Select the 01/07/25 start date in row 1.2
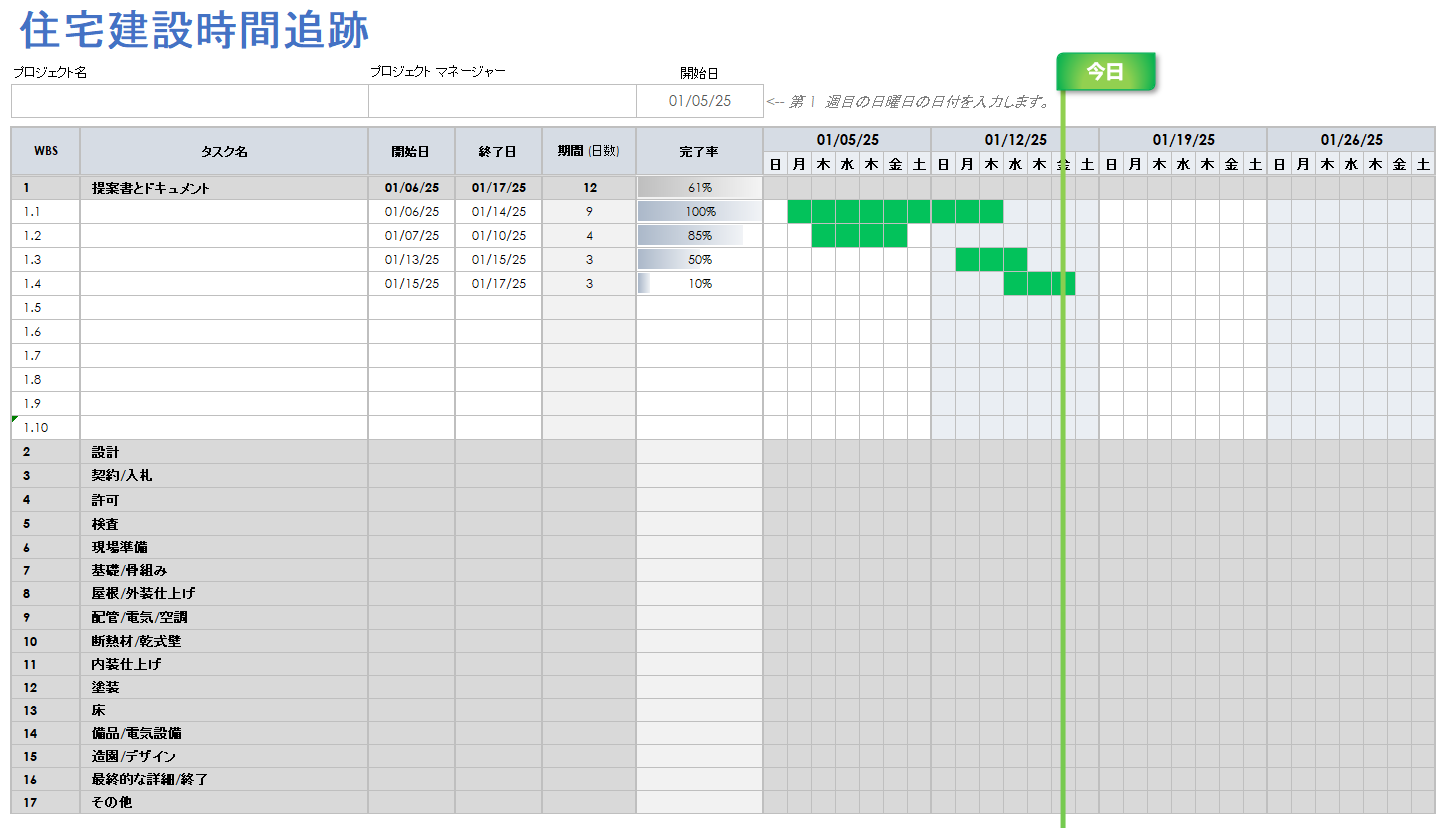1436x828 pixels. (x=411, y=236)
